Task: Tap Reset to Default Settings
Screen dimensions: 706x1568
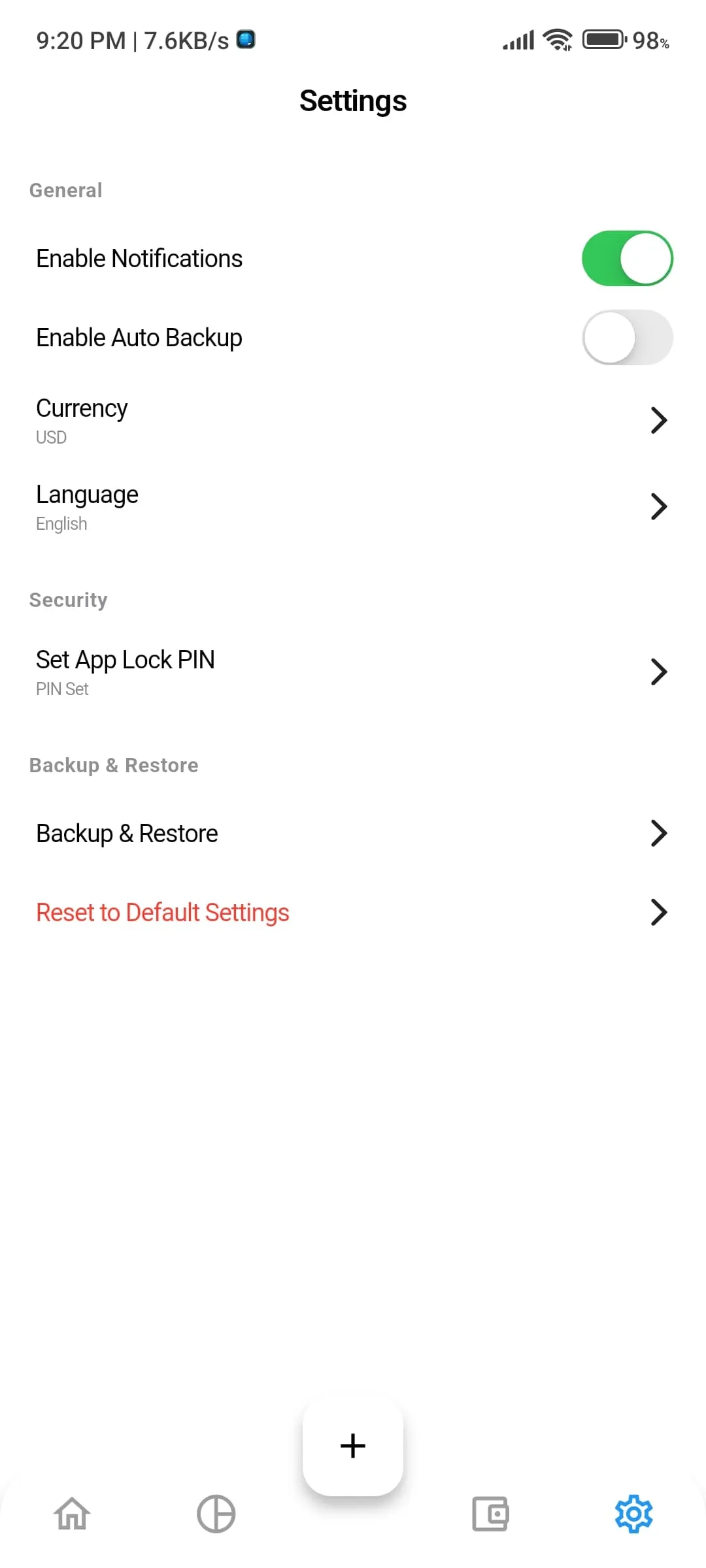Action: [x=163, y=913]
